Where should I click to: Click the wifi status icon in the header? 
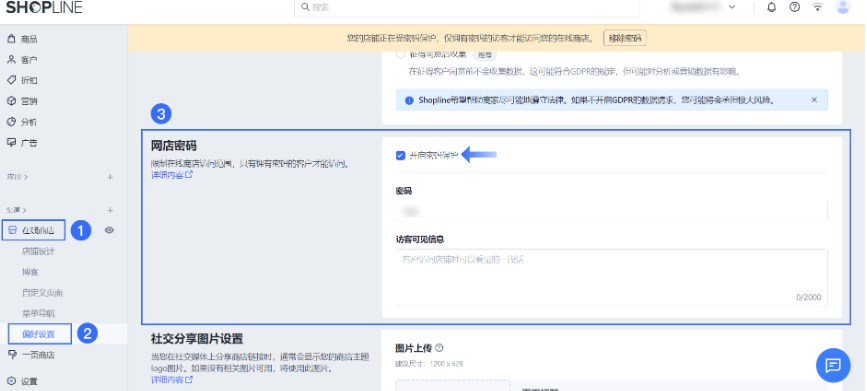(817, 7)
